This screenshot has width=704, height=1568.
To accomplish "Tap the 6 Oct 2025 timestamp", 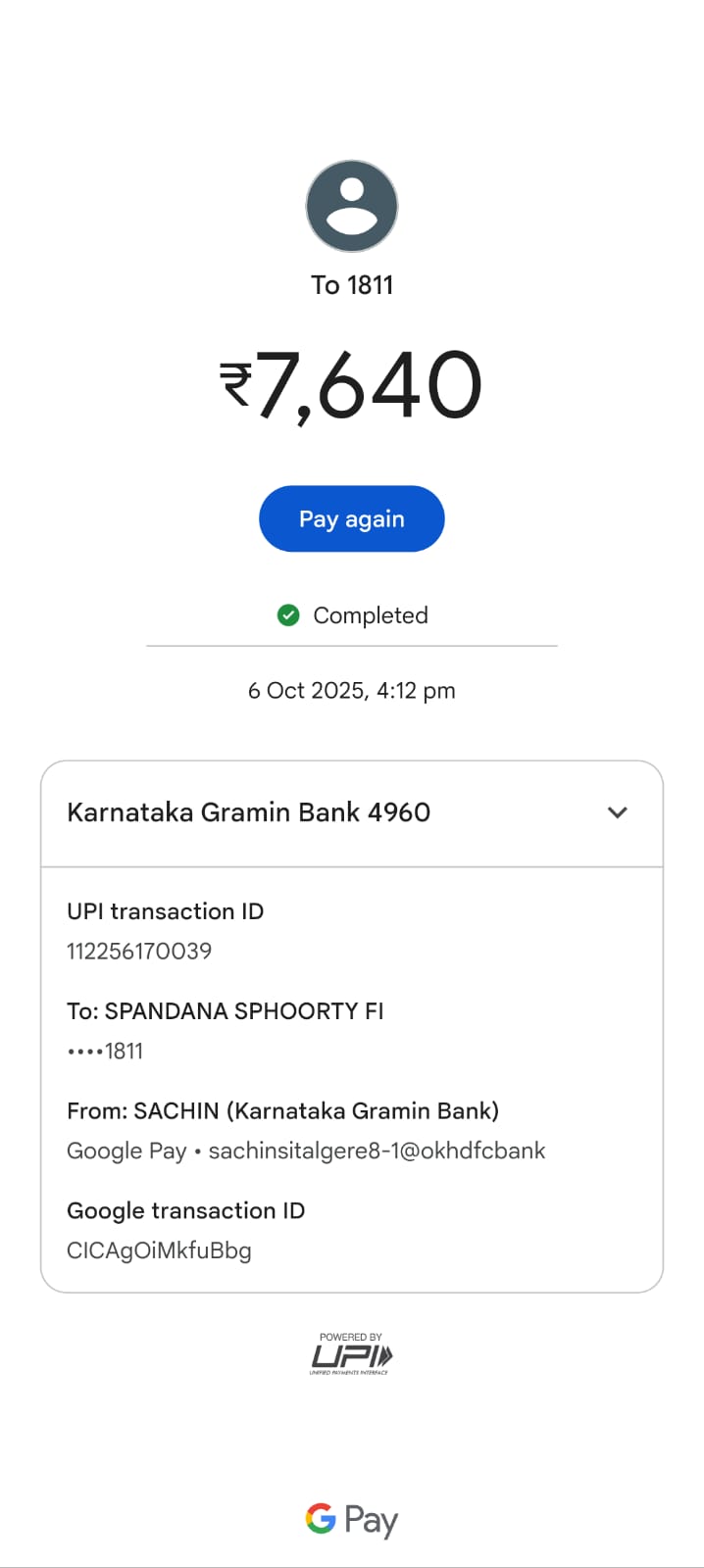I will 351,691.
